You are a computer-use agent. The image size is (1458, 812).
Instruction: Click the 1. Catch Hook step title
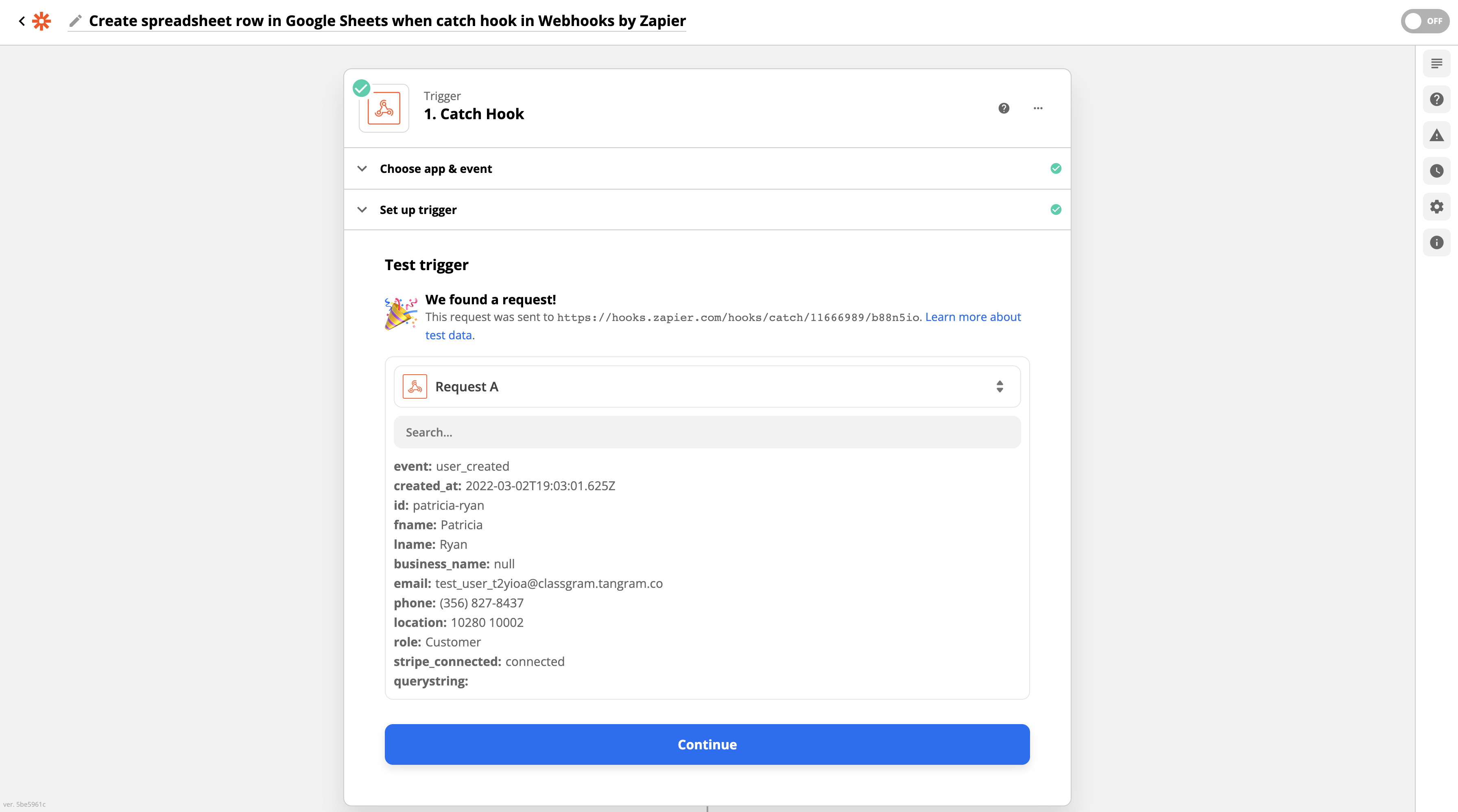tap(474, 114)
